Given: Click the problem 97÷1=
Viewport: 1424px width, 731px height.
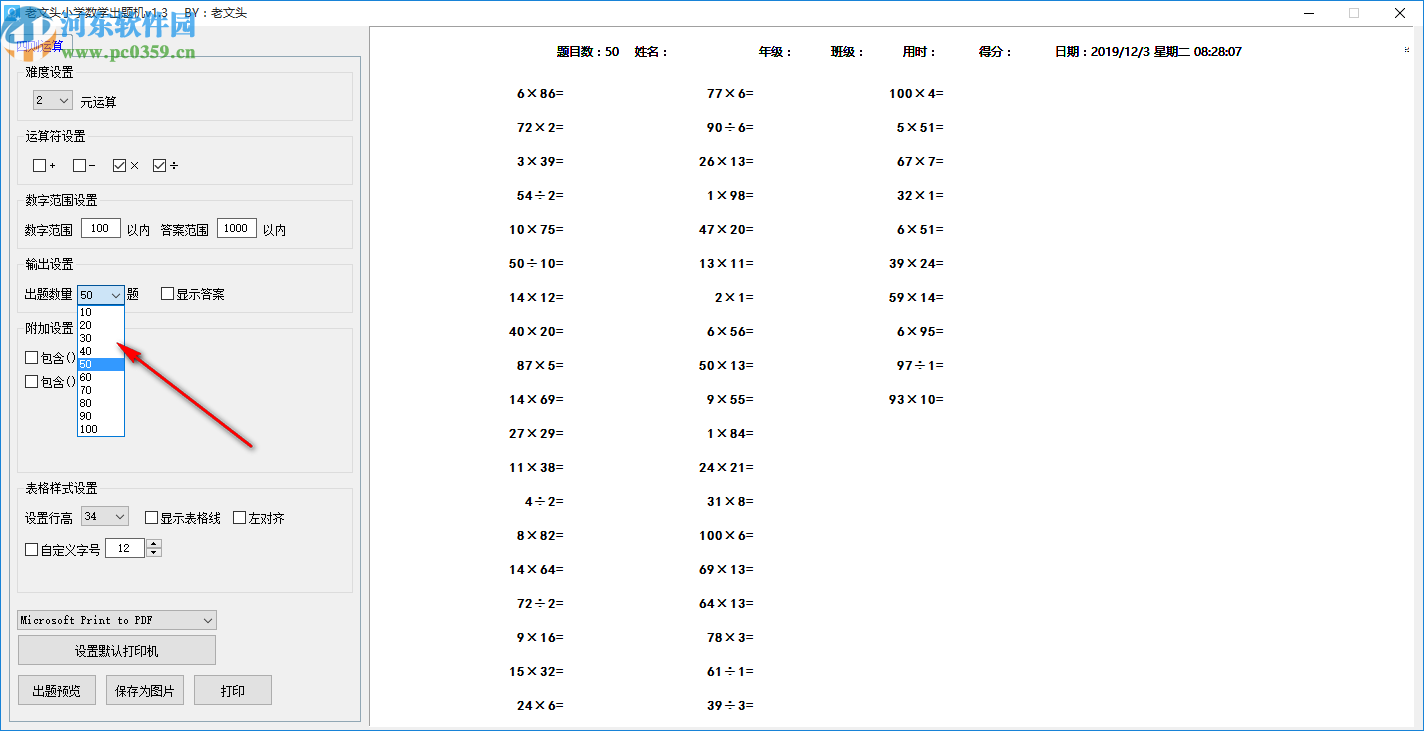Looking at the screenshot, I should click(x=920, y=366).
